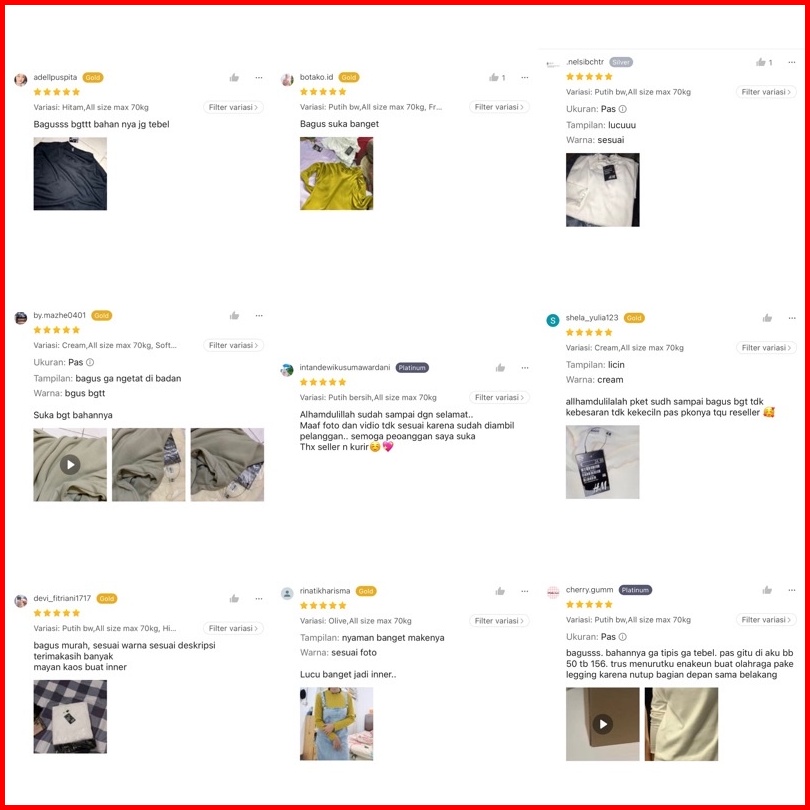This screenshot has width=810, height=810.
Task: Open Filter variasi on adellpuspita's review
Action: pyautogui.click(x=233, y=107)
